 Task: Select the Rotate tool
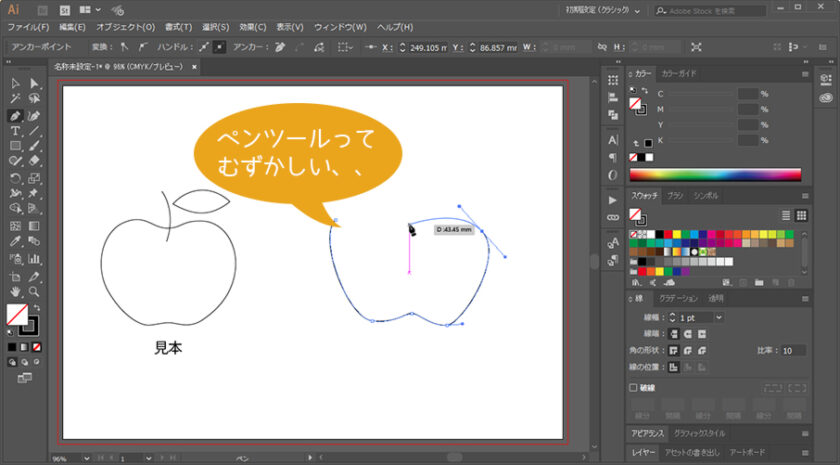click(15, 178)
